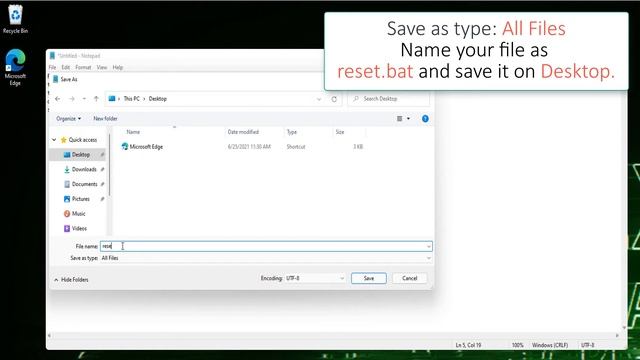640x360 pixels.
Task: Create a New folder
Action: coord(105,118)
